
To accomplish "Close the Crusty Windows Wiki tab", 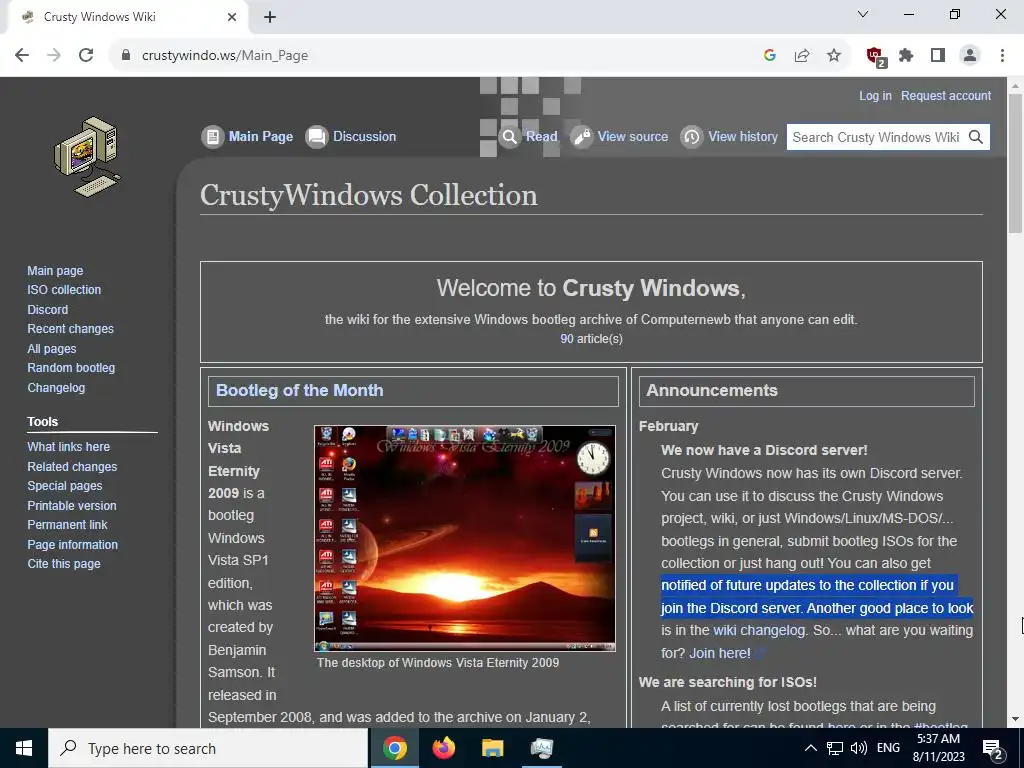I will click(x=232, y=17).
